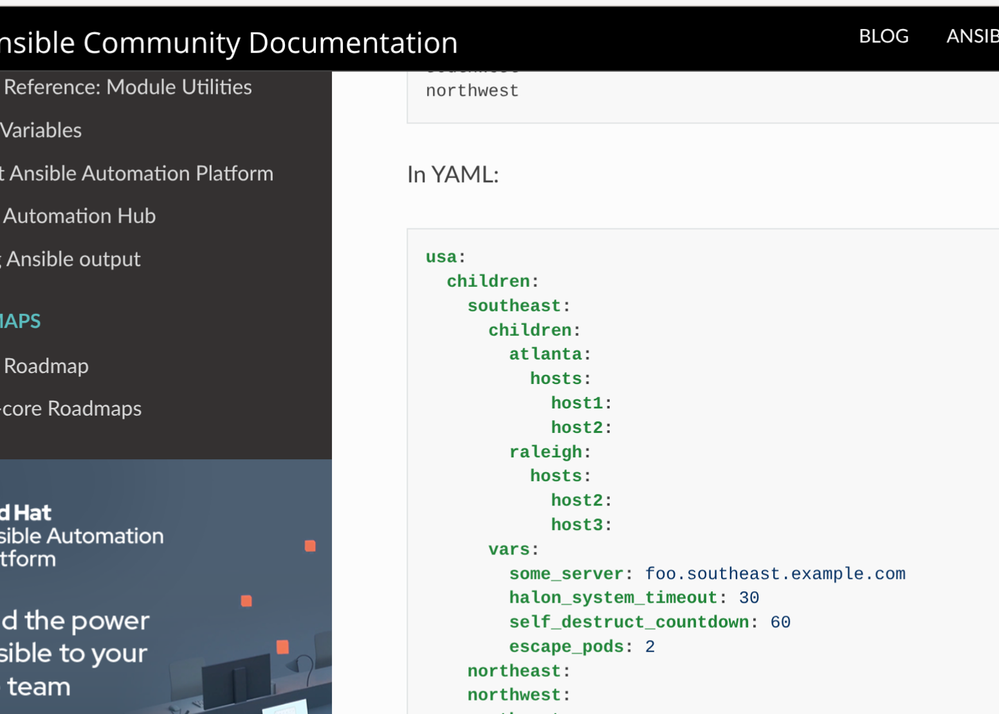This screenshot has height=714, width=999.
Task: Click the Red Hat logo text in banner
Action: tap(25, 513)
